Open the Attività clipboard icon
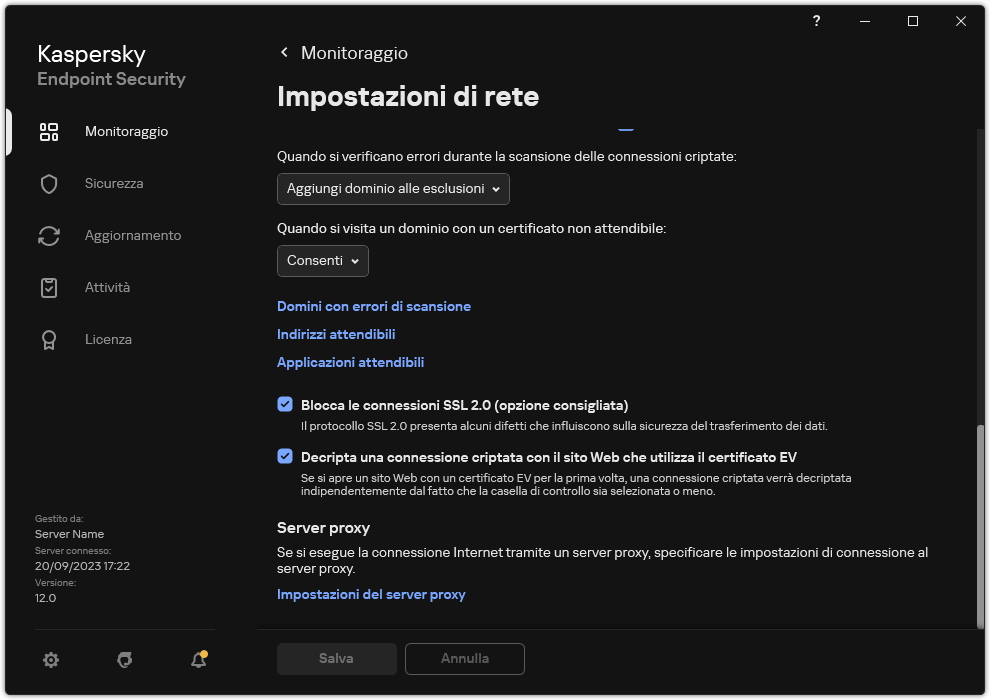The height and width of the screenshot is (700, 990). [x=48, y=287]
